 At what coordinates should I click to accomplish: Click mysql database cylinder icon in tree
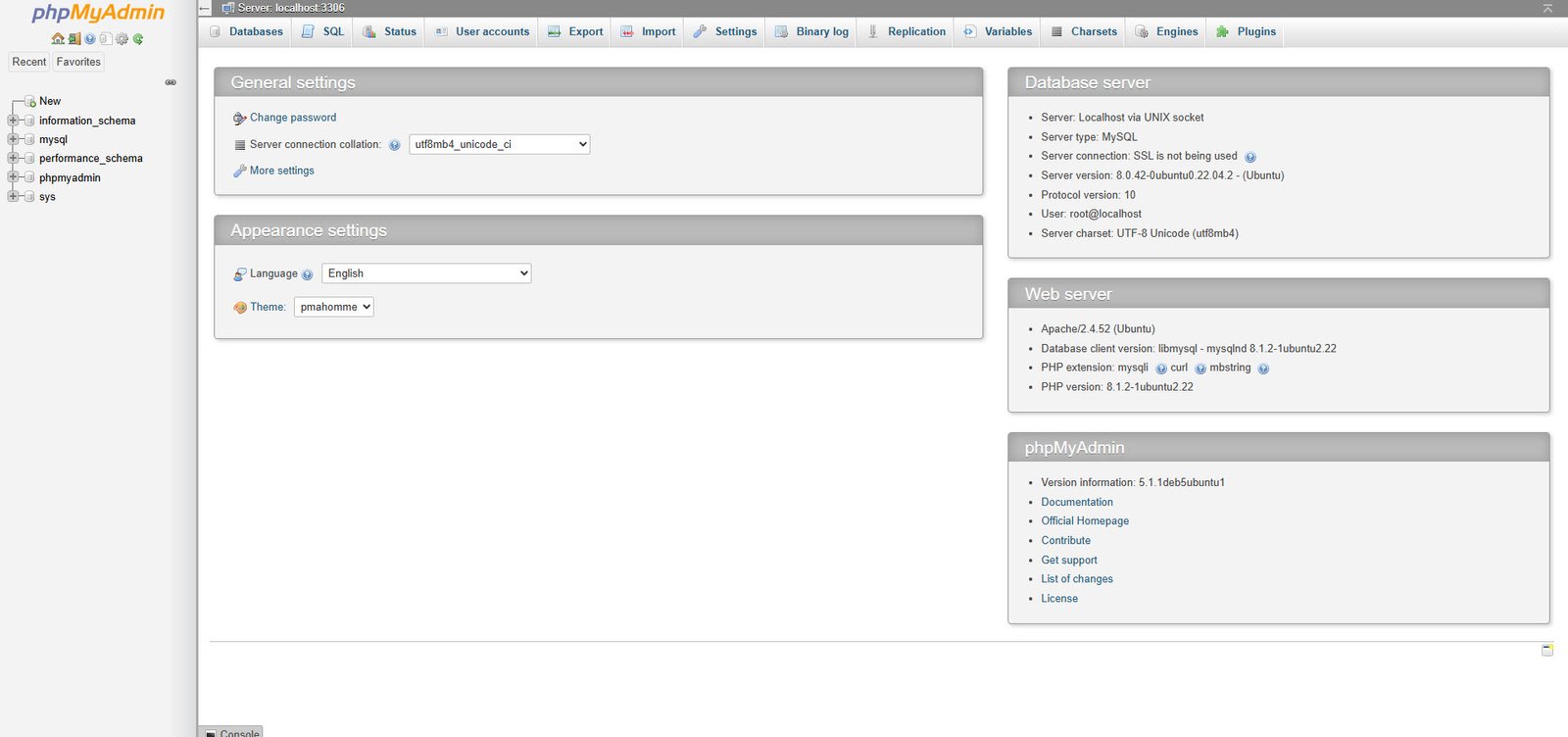[x=29, y=139]
